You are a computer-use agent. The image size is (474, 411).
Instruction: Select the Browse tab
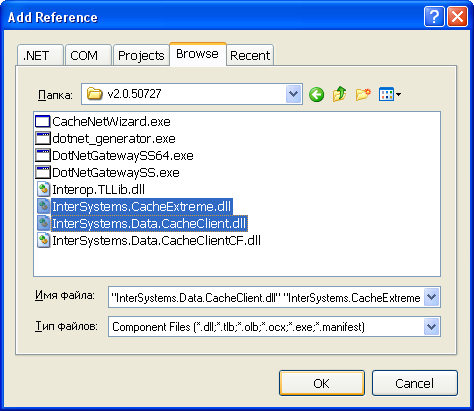pos(198,54)
